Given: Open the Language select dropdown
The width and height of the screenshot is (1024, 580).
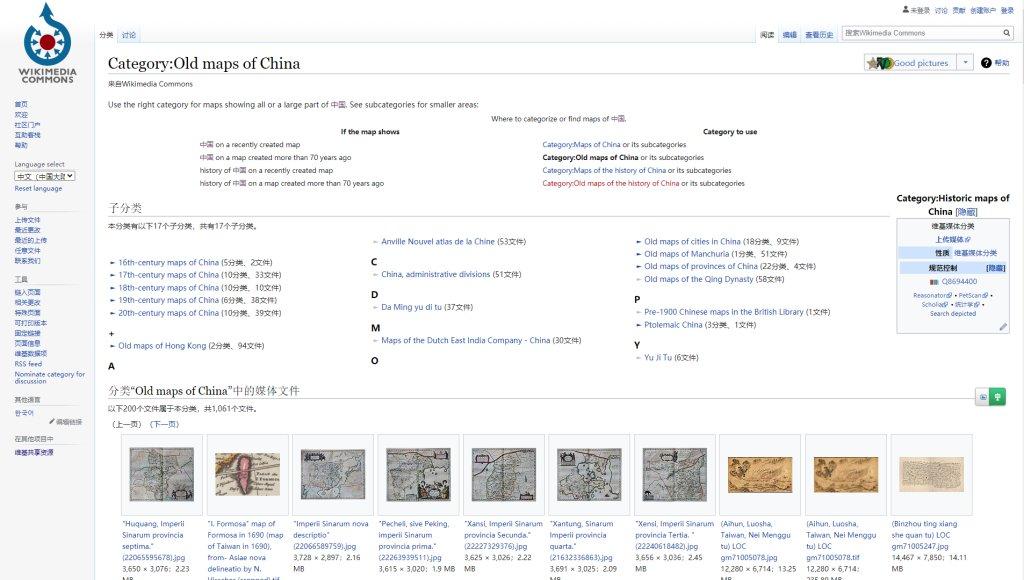Looking at the screenshot, I should [x=45, y=176].
